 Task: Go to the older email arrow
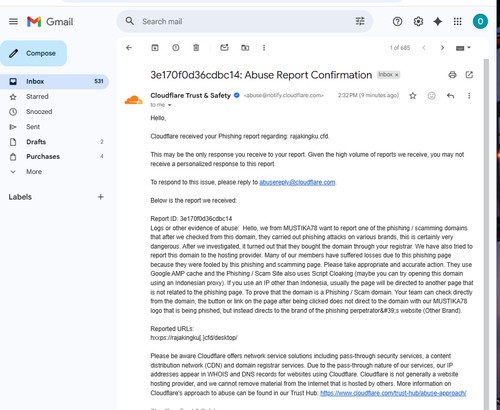(x=442, y=48)
